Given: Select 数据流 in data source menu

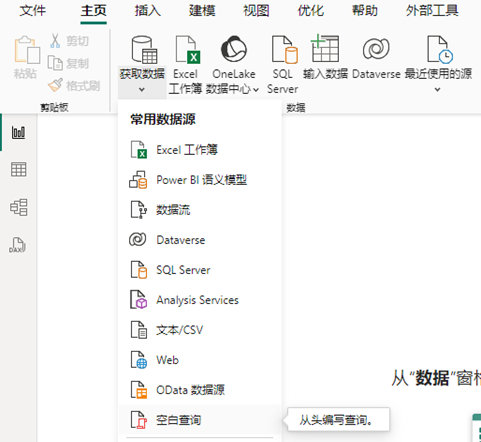Looking at the screenshot, I should [200, 210].
